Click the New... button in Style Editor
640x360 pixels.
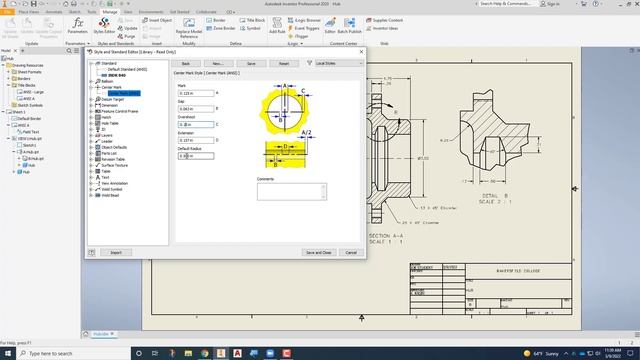[x=218, y=63]
